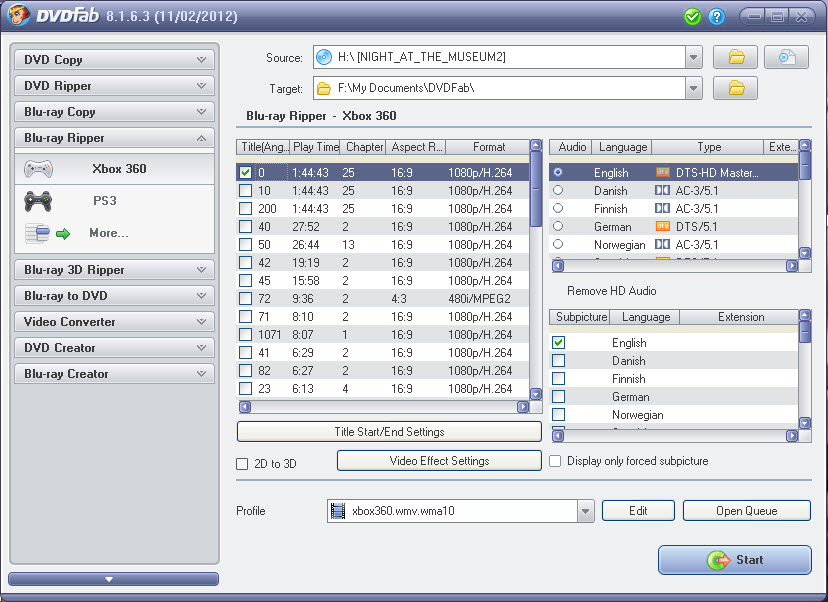Click the Remove HD Audio label
The height and width of the screenshot is (602, 828).
click(x=611, y=291)
